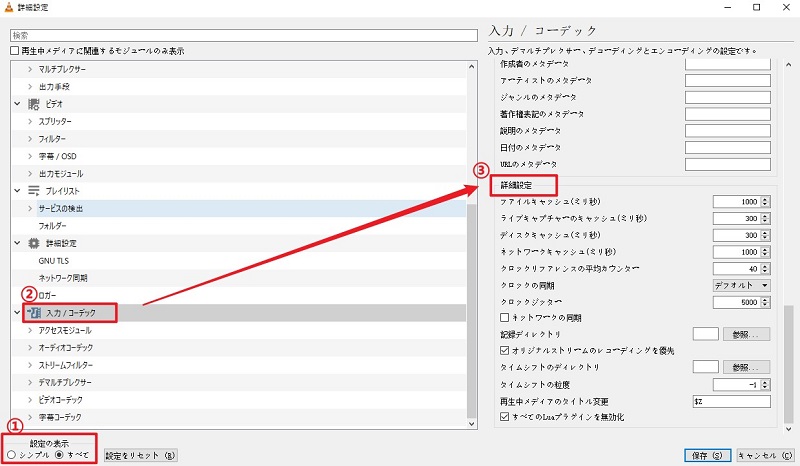Enable ネットワークの同期 checkbox
This screenshot has width=800, height=466.
pos(505,317)
